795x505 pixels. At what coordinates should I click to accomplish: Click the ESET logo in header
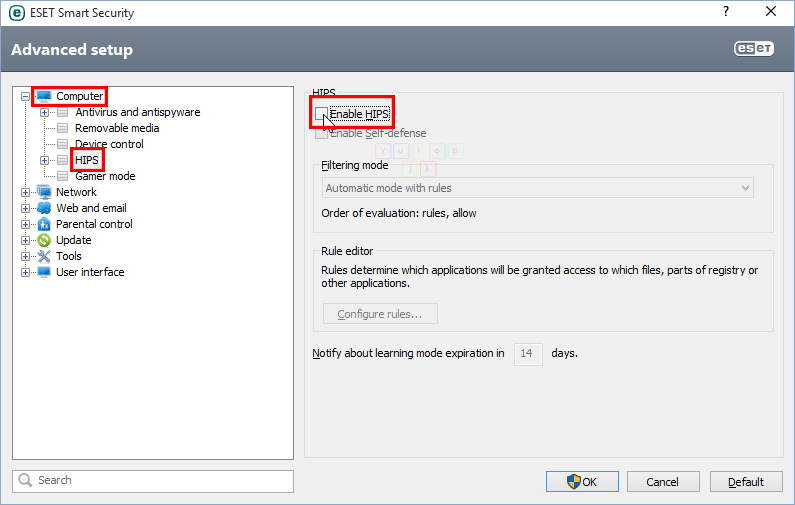(754, 49)
